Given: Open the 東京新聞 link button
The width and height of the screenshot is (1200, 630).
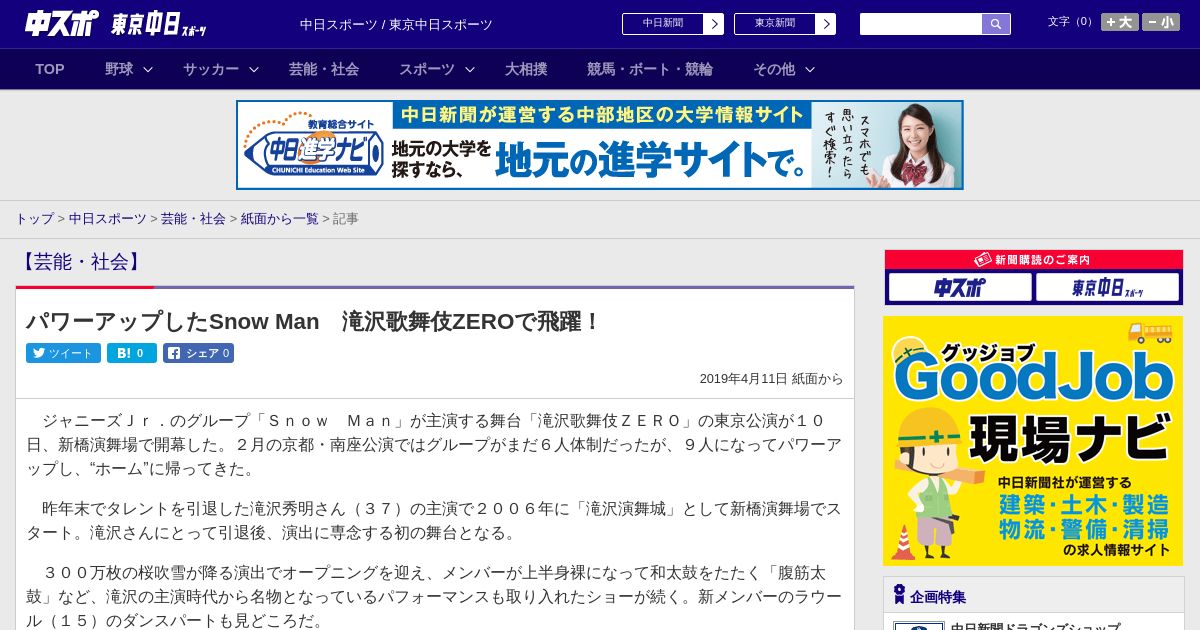Looking at the screenshot, I should coord(775,24).
